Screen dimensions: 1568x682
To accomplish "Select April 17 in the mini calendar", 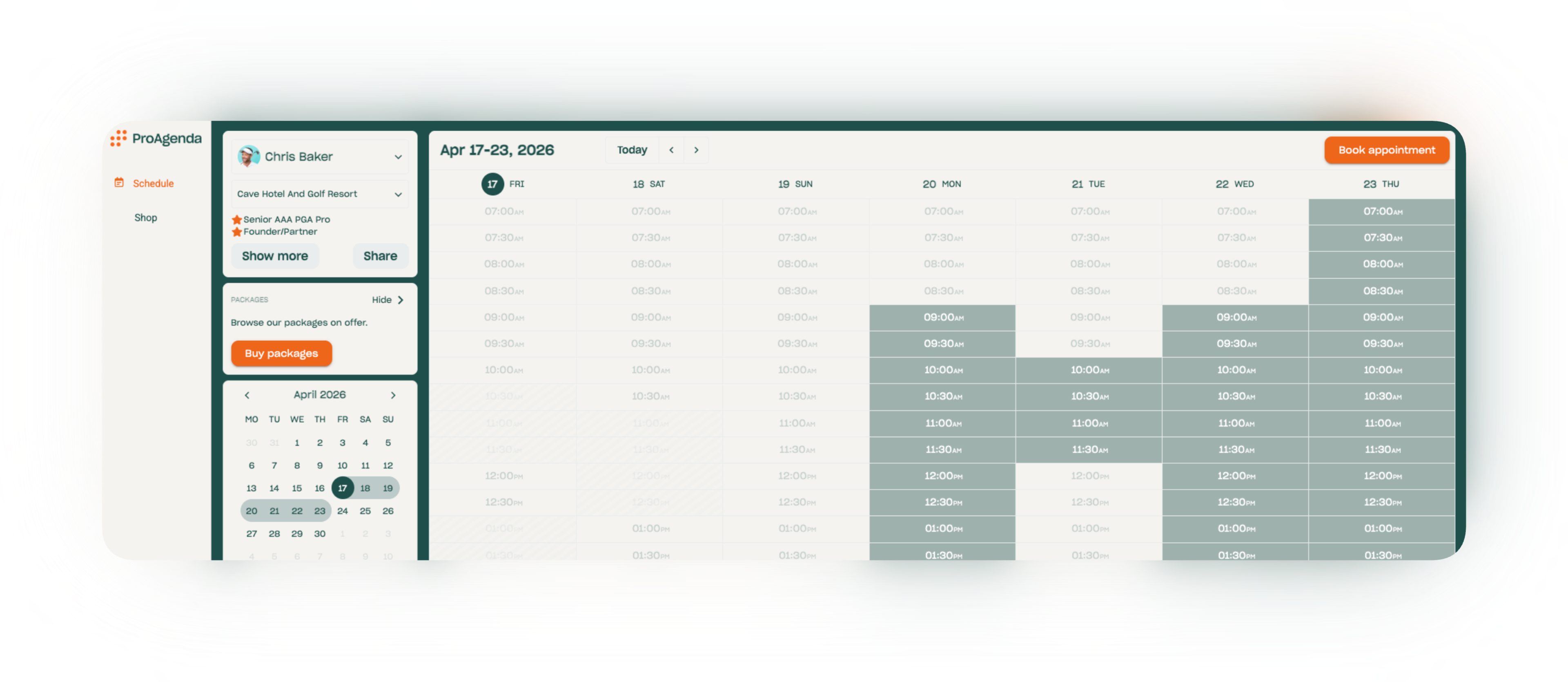I will [x=343, y=488].
